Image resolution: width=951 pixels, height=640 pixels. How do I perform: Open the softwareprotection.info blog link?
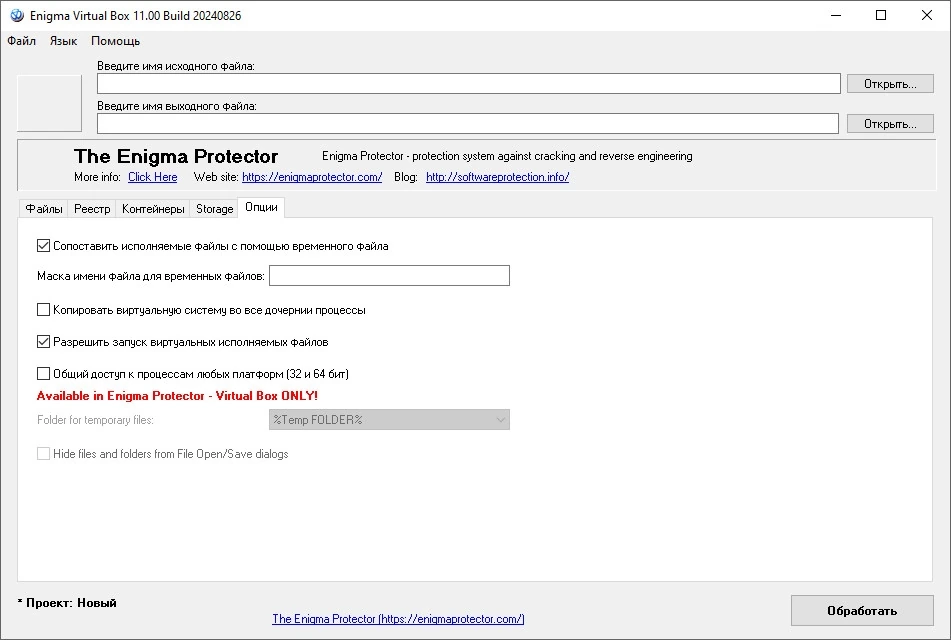(x=497, y=177)
